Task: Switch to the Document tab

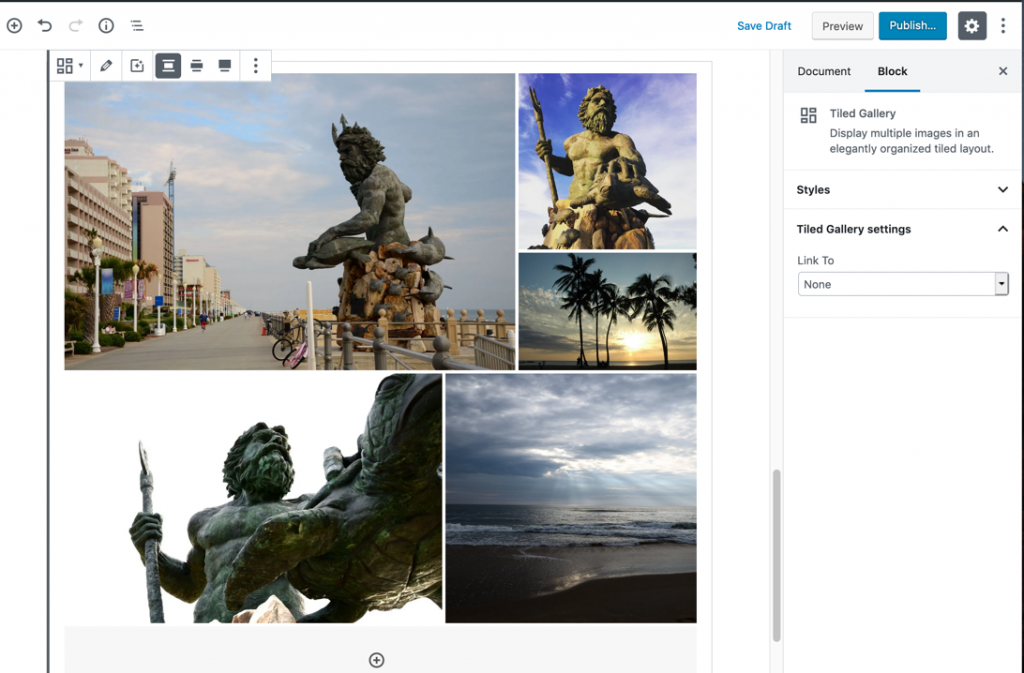Action: pyautogui.click(x=824, y=72)
